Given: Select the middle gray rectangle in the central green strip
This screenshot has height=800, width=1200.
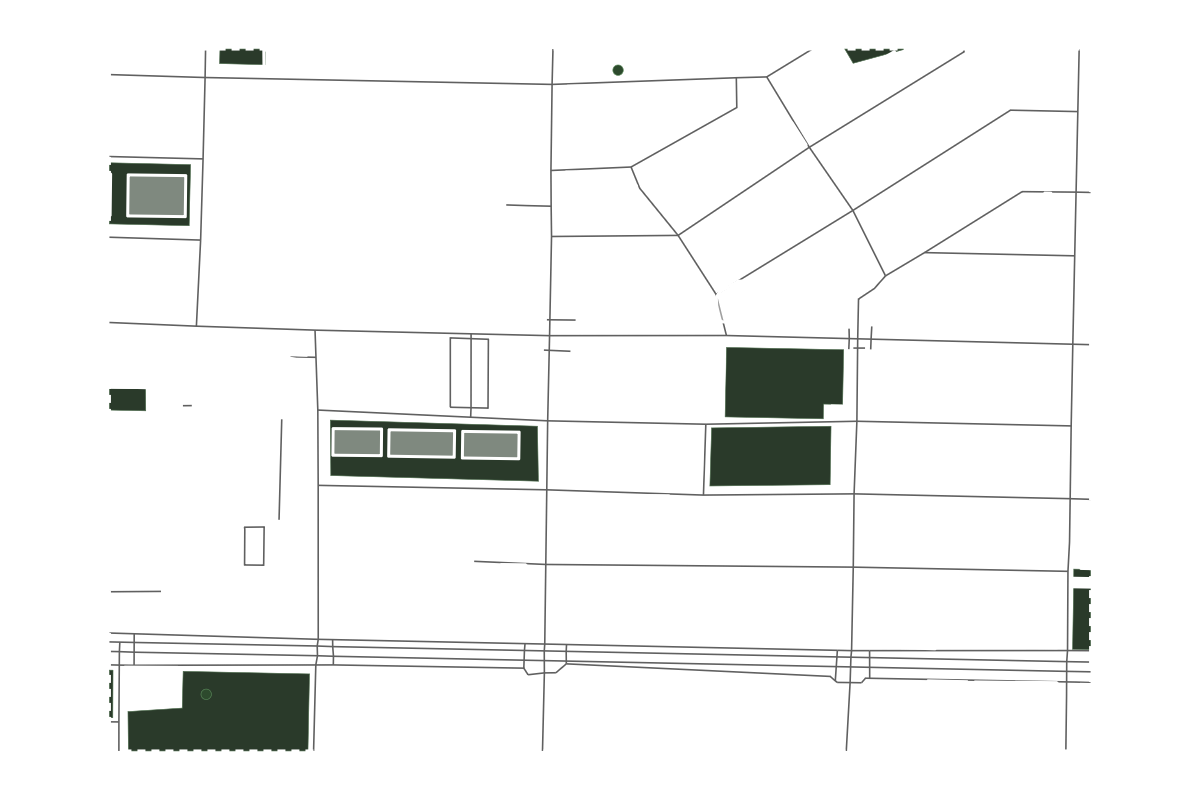Looking at the screenshot, I should pos(421,443).
